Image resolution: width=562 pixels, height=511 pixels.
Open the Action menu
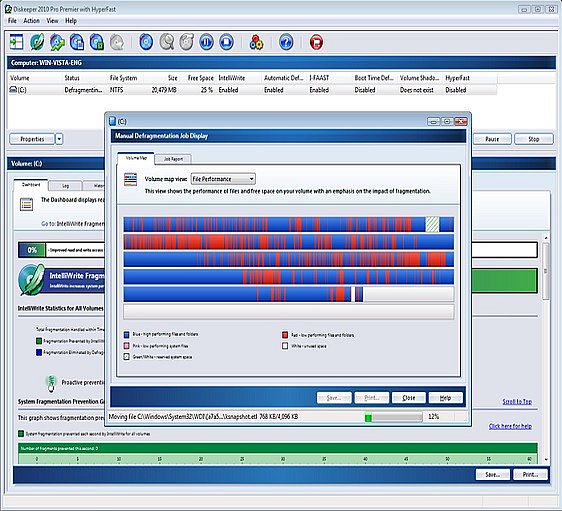(x=32, y=21)
